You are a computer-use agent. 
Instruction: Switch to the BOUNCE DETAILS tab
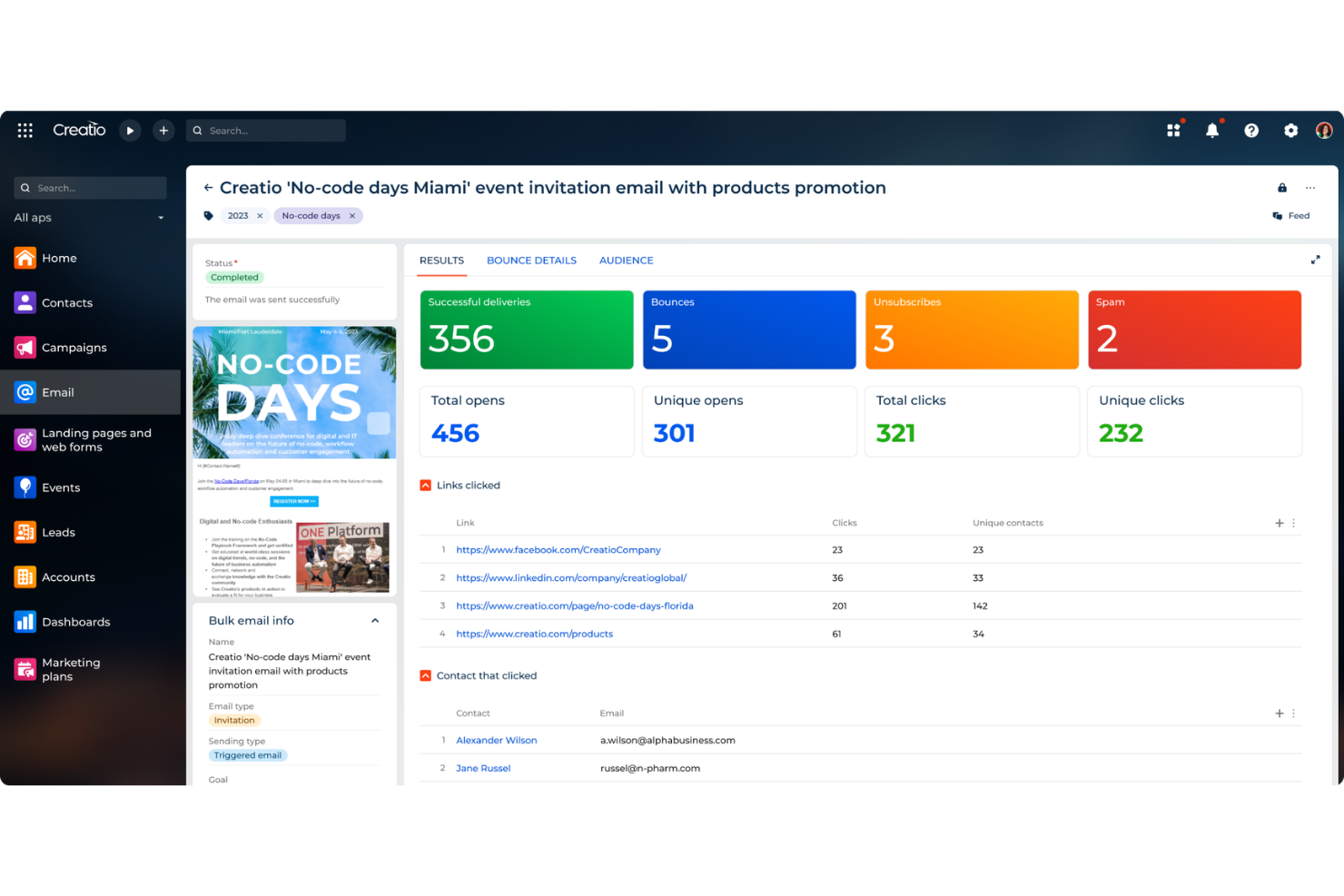coord(531,261)
